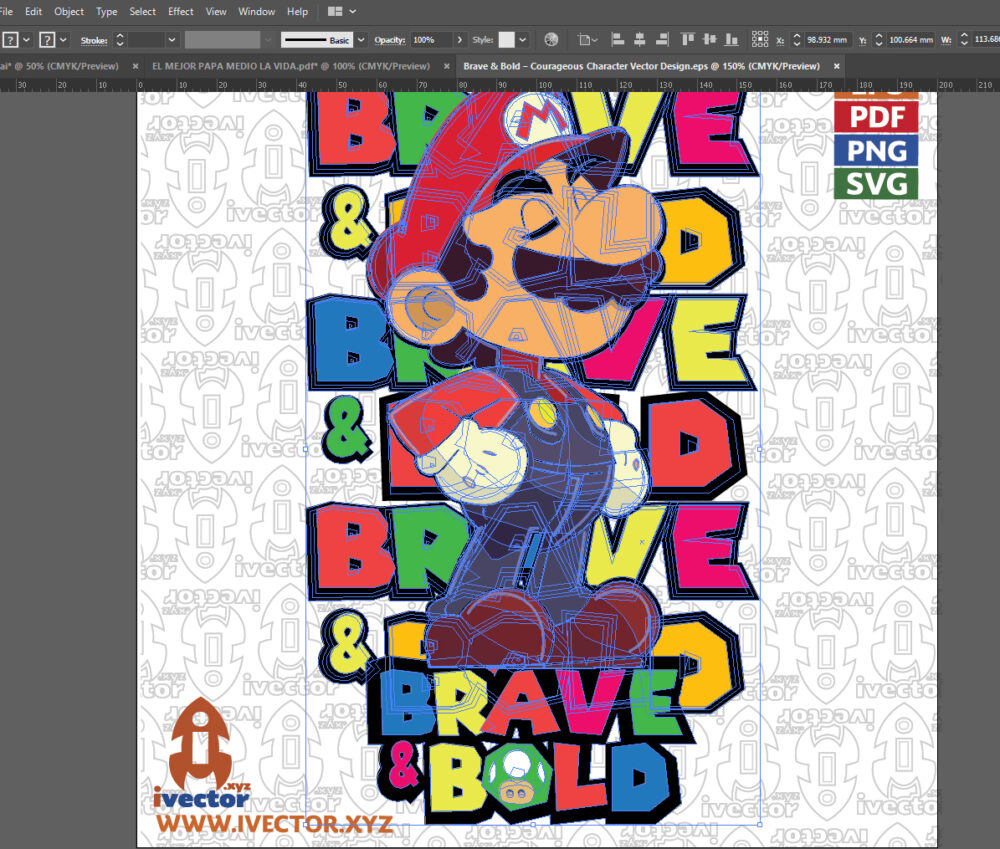The image size is (1000, 849).
Task: Click the horizontal ruler above the canvas
Action: pos(500,85)
